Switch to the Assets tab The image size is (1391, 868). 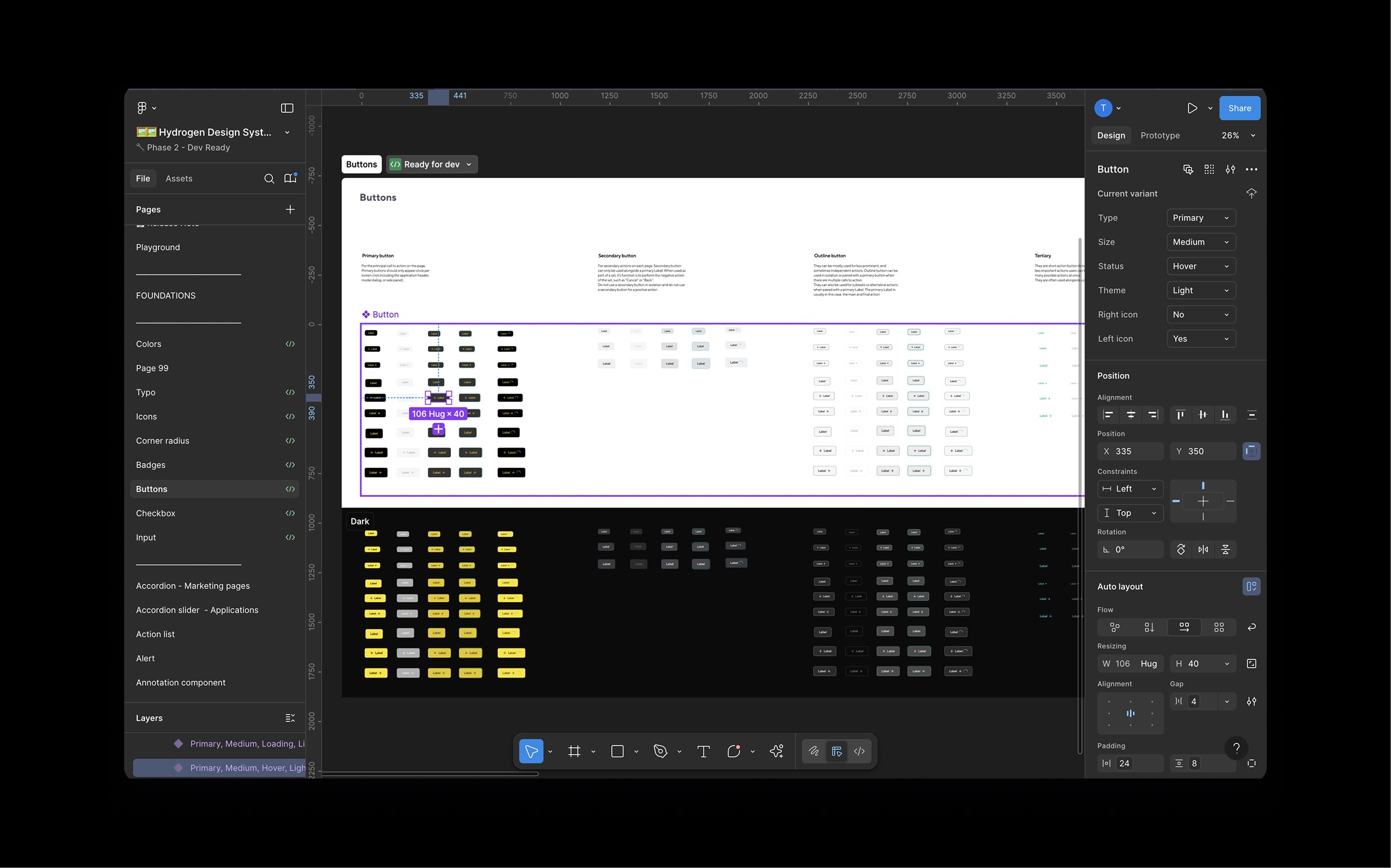179,179
